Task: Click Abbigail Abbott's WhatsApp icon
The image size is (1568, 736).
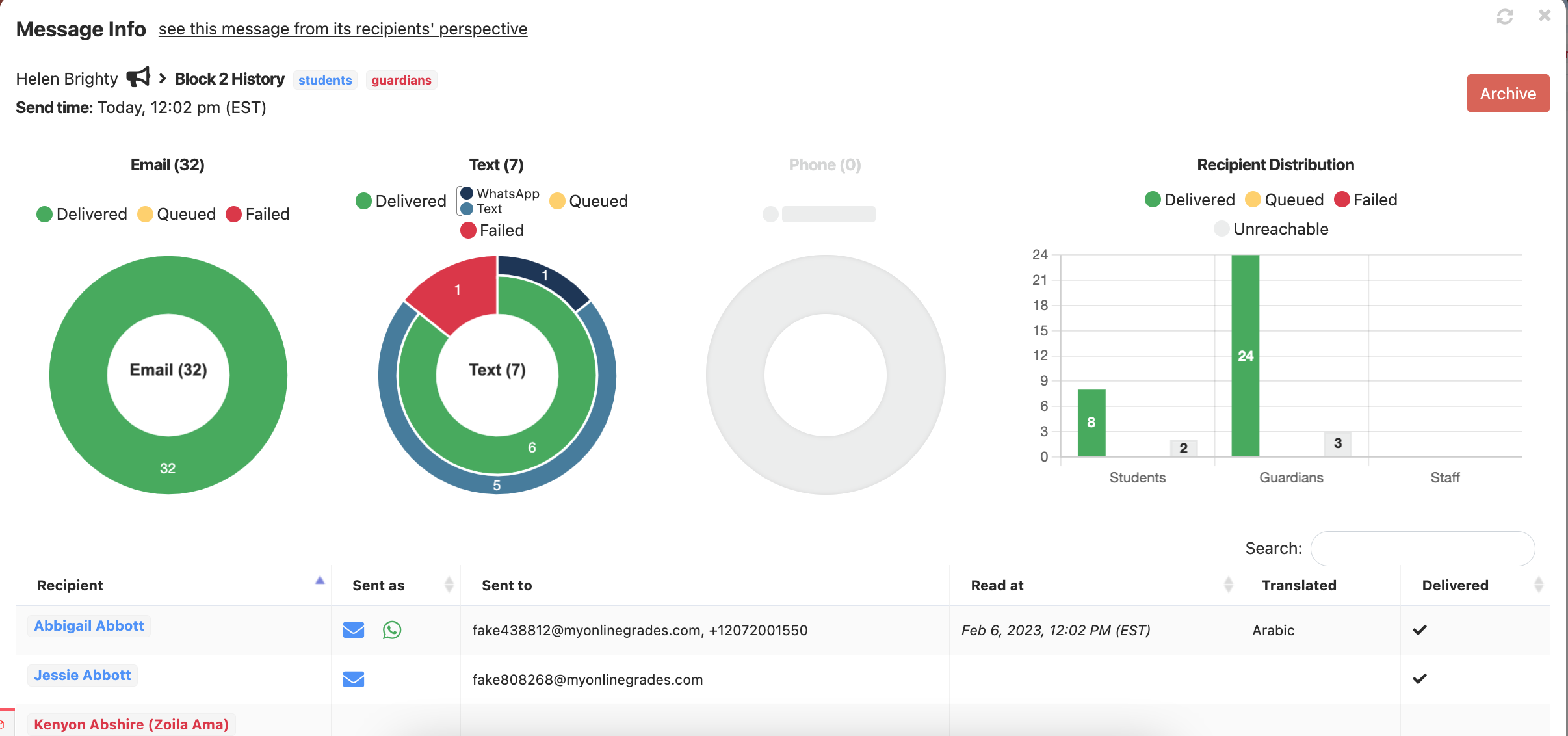Action: [x=392, y=630]
